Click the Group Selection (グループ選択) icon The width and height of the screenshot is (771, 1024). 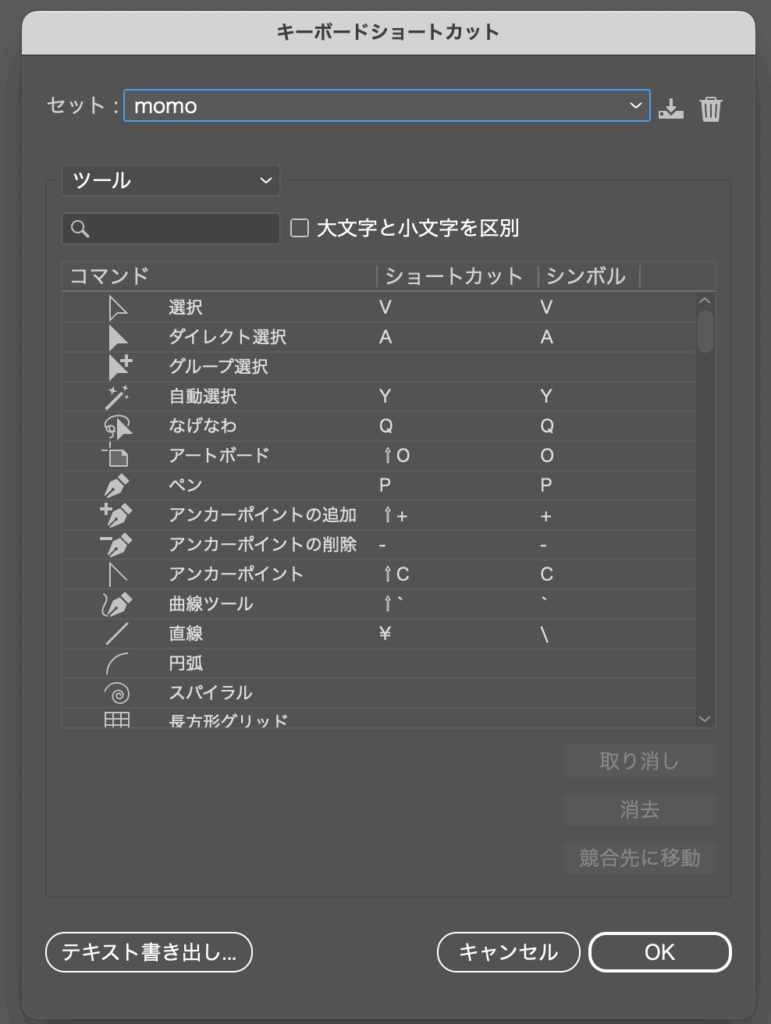point(119,367)
